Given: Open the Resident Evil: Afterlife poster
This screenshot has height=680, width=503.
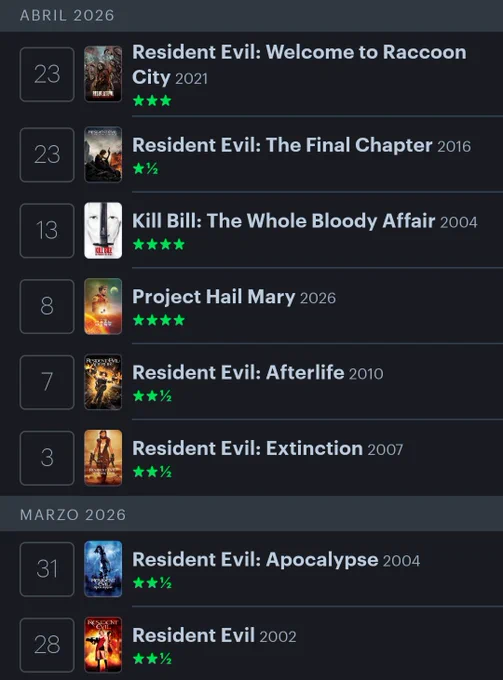Looking at the screenshot, I should pyautogui.click(x=103, y=382).
